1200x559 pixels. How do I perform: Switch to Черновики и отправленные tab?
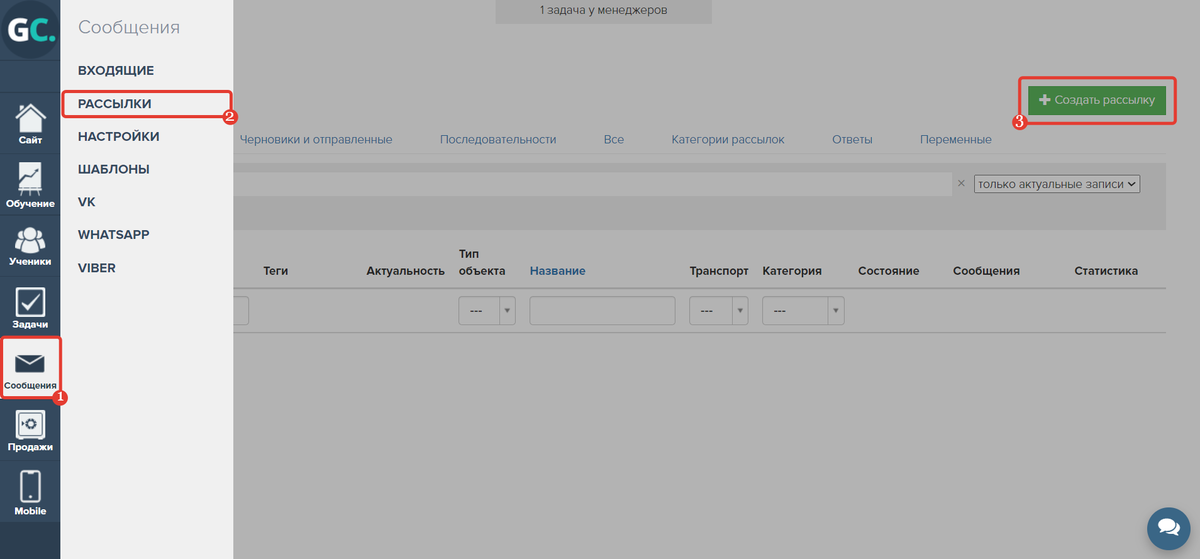pos(316,140)
